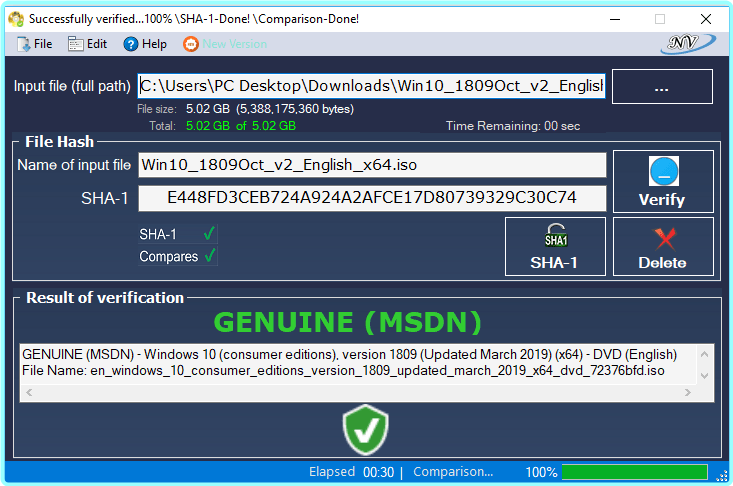Click the SHA-1 hash value field
733x486 pixels.
click(371, 198)
